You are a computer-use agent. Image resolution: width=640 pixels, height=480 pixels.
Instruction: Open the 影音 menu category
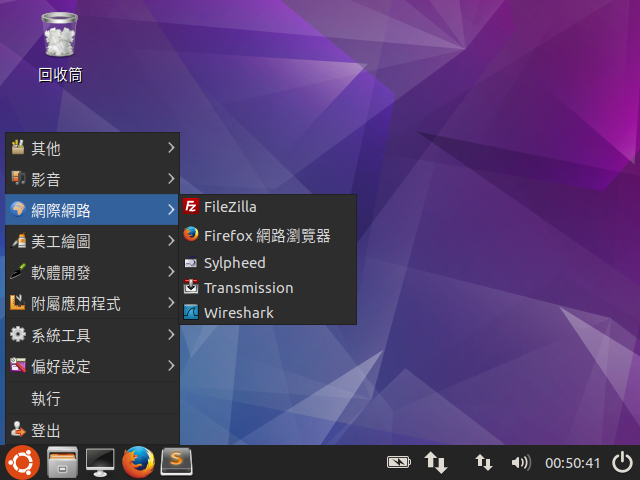click(x=92, y=179)
